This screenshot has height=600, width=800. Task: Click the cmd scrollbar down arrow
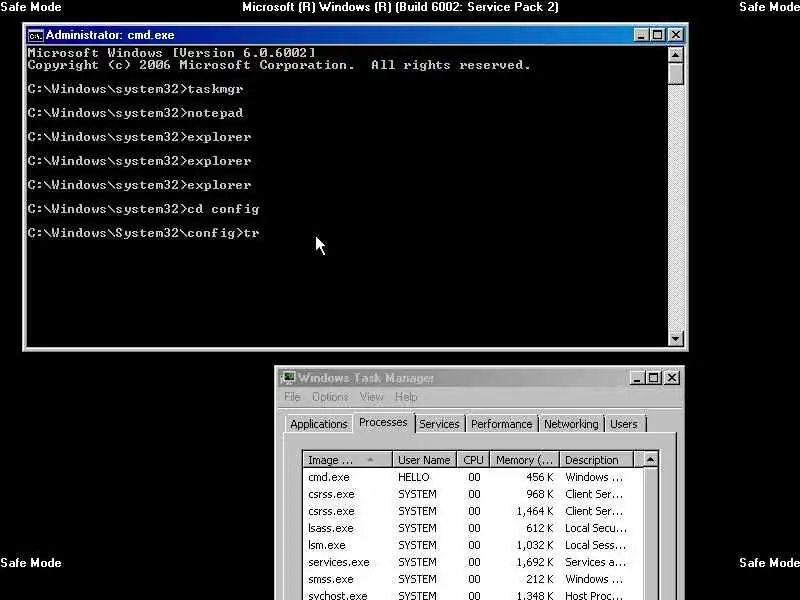676,338
